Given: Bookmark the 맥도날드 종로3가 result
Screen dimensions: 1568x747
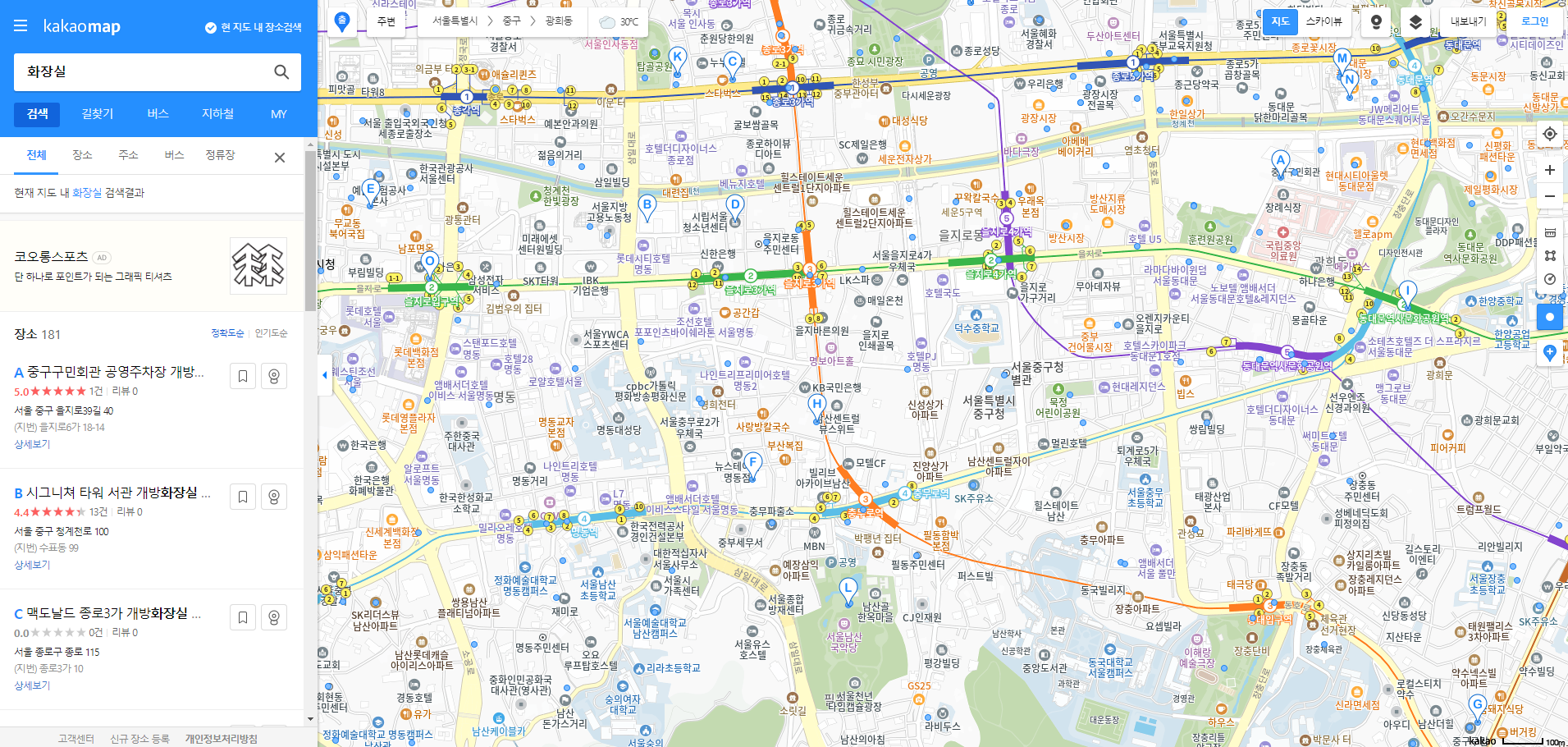Looking at the screenshot, I should (x=243, y=617).
